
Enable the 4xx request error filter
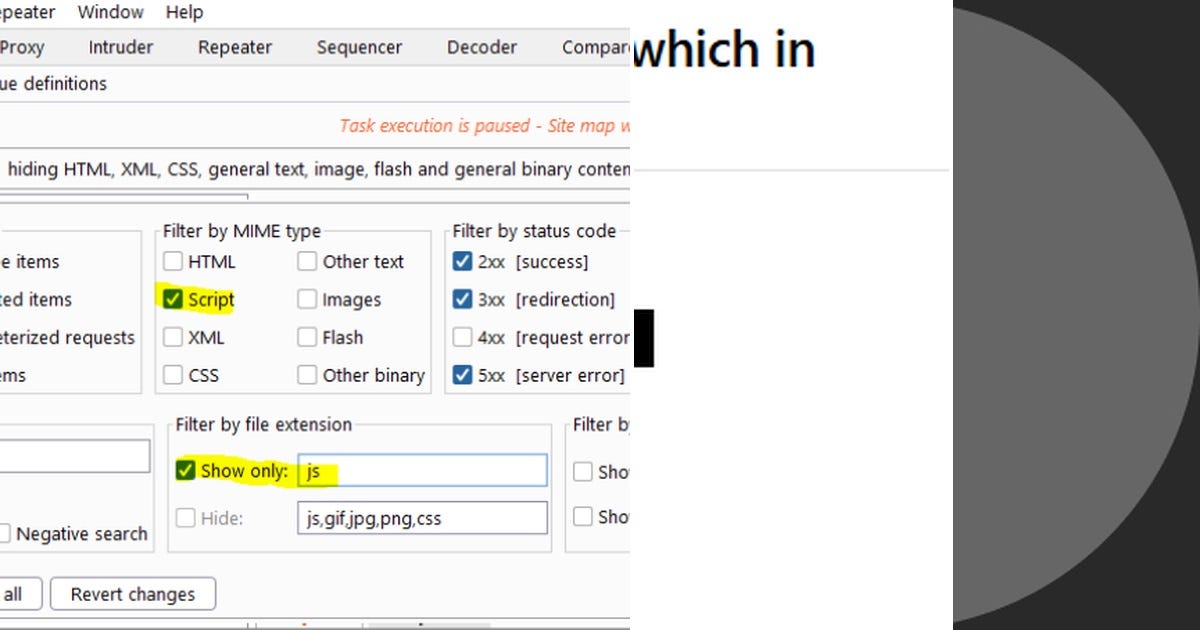(462, 337)
